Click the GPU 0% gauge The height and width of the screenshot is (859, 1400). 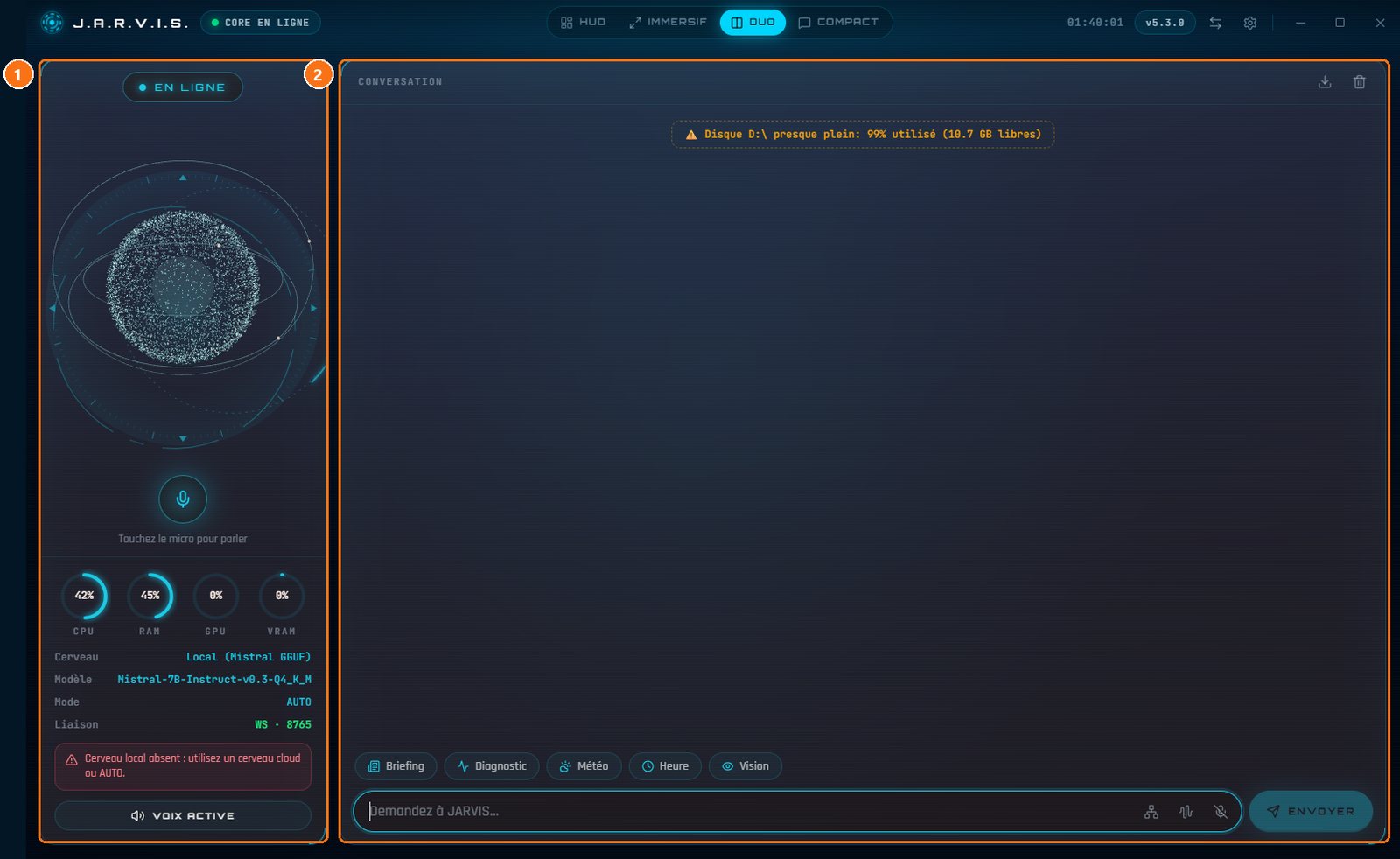tap(216, 596)
